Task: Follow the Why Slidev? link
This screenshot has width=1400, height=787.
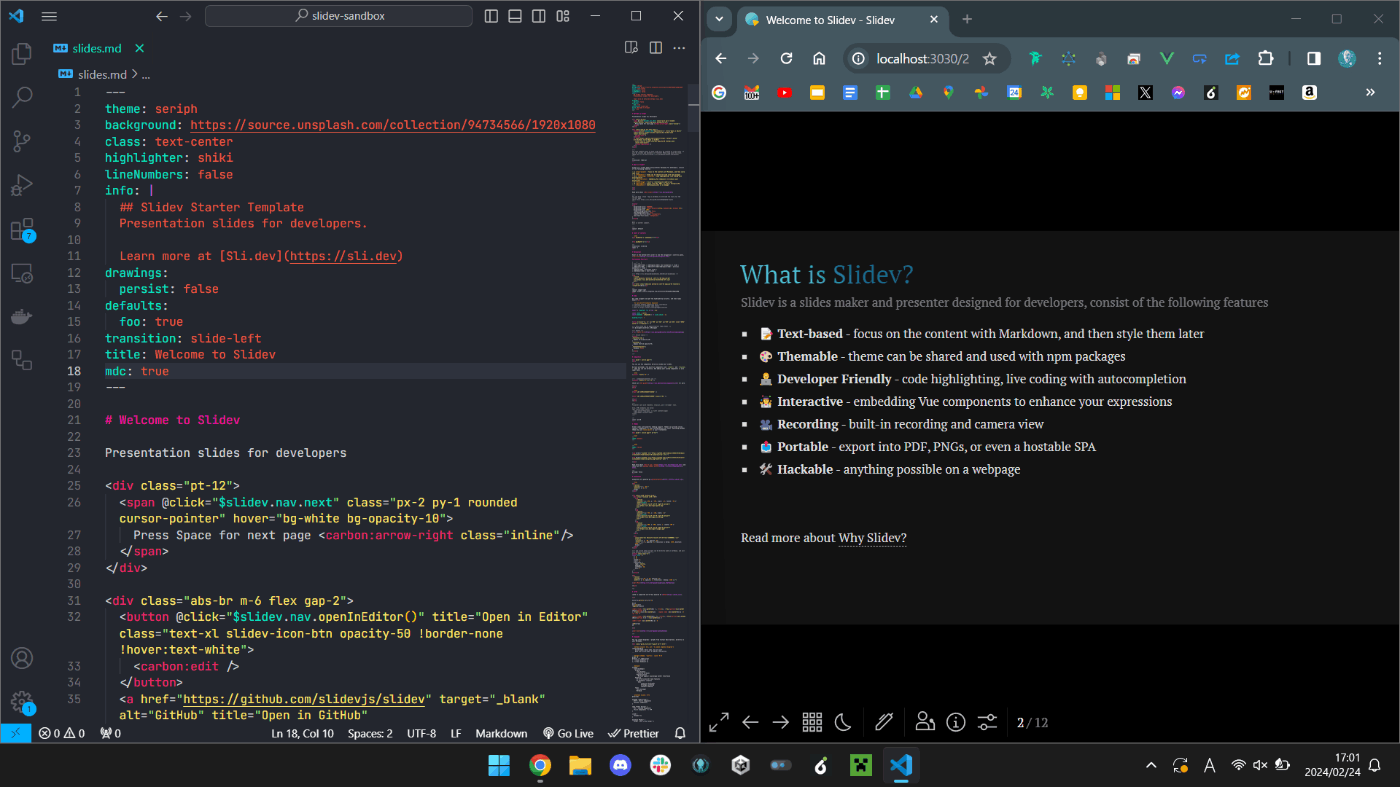Action: click(x=872, y=538)
